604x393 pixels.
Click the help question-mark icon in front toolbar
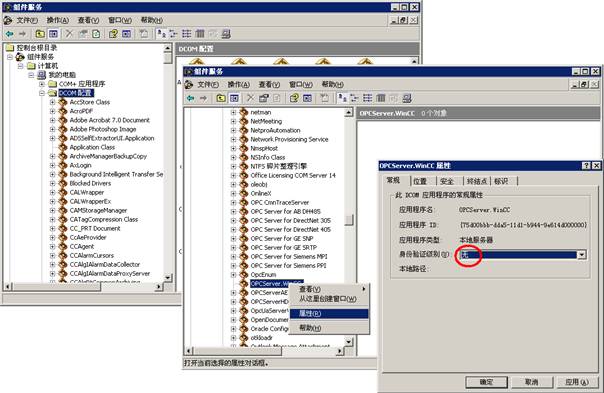point(294,98)
